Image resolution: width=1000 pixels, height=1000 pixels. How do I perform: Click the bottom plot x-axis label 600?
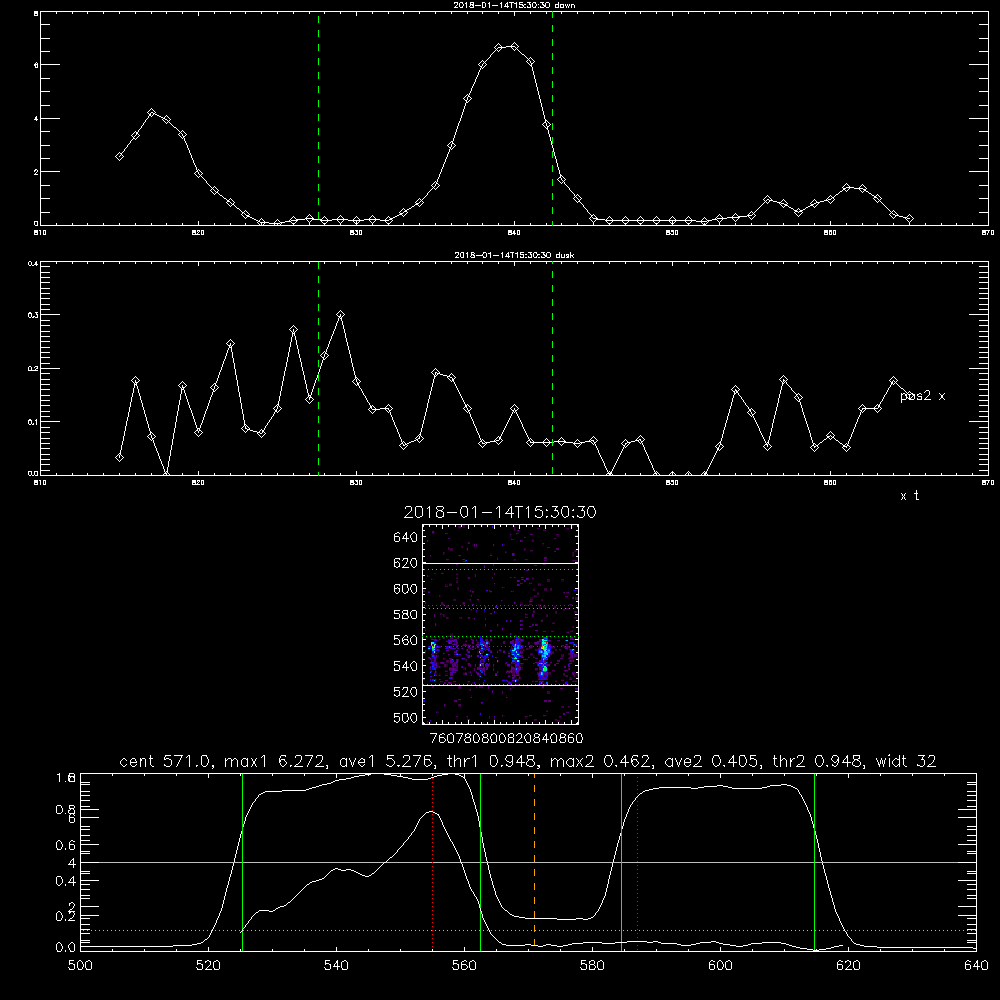coord(721,966)
